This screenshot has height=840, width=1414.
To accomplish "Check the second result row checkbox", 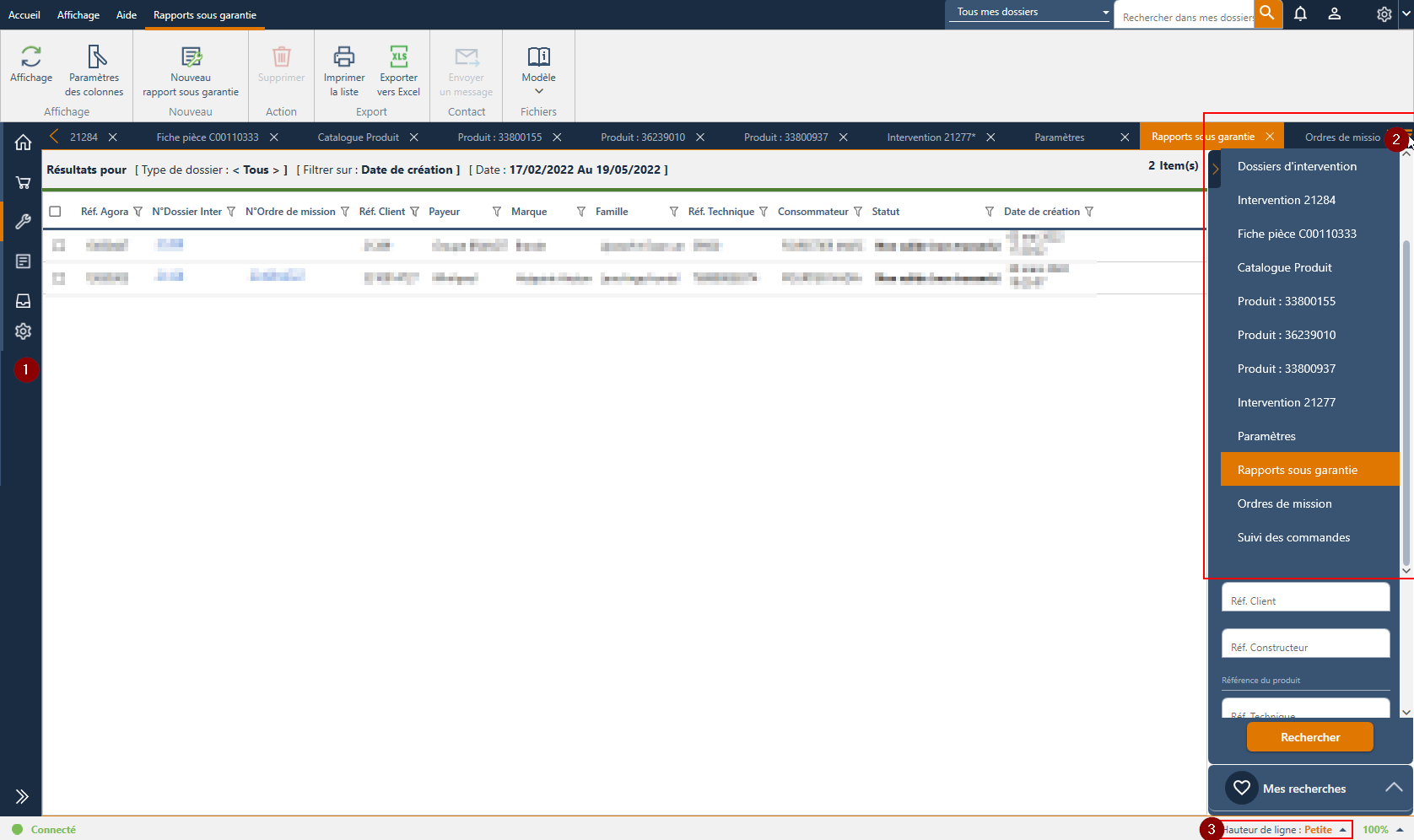I will (58, 278).
